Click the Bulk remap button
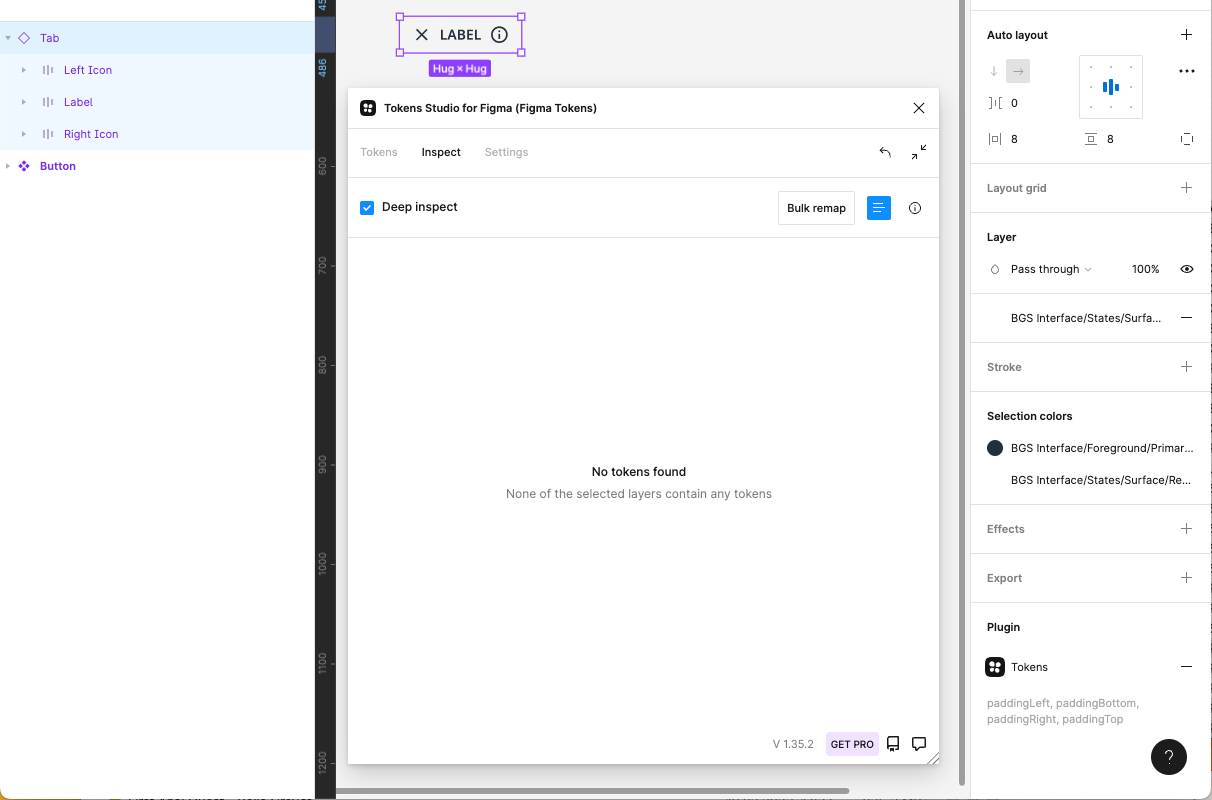The width and height of the screenshot is (1212, 800). 816,208
